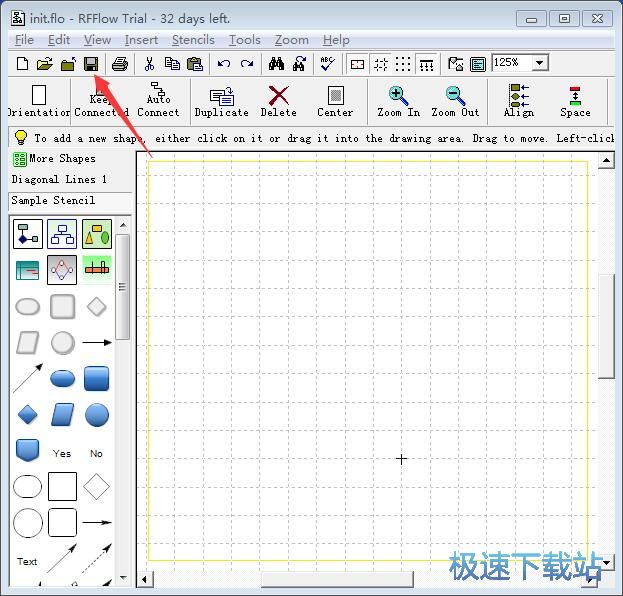Open the Diagonal Lines 1 stencil
Screen dimensions: 623x596
point(59,180)
